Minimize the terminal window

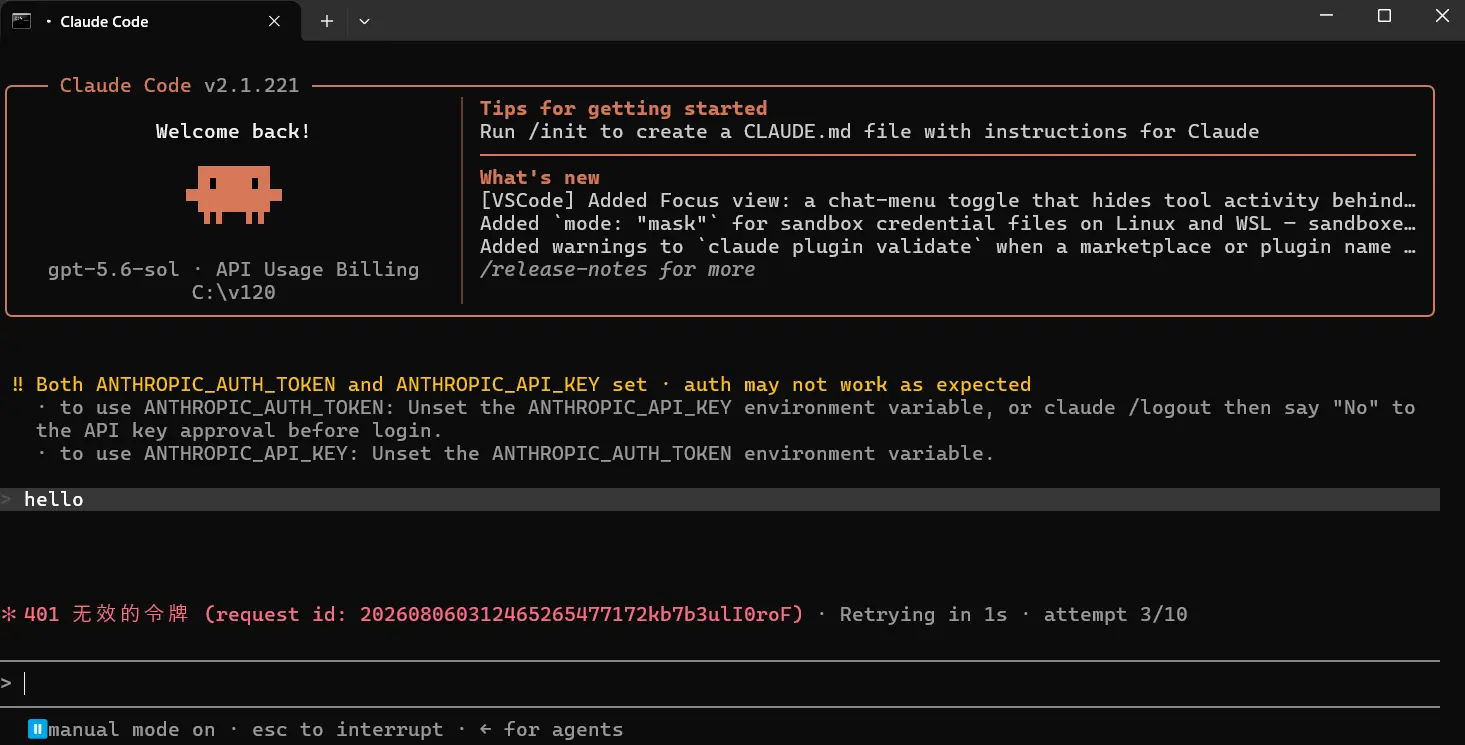[x=1327, y=16]
